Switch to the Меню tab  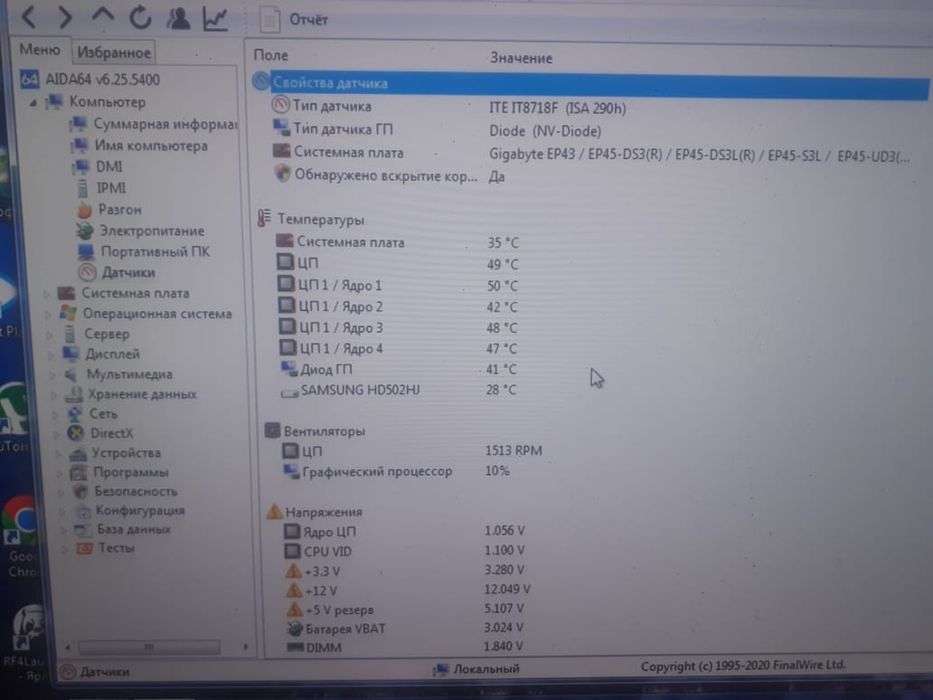click(x=40, y=49)
